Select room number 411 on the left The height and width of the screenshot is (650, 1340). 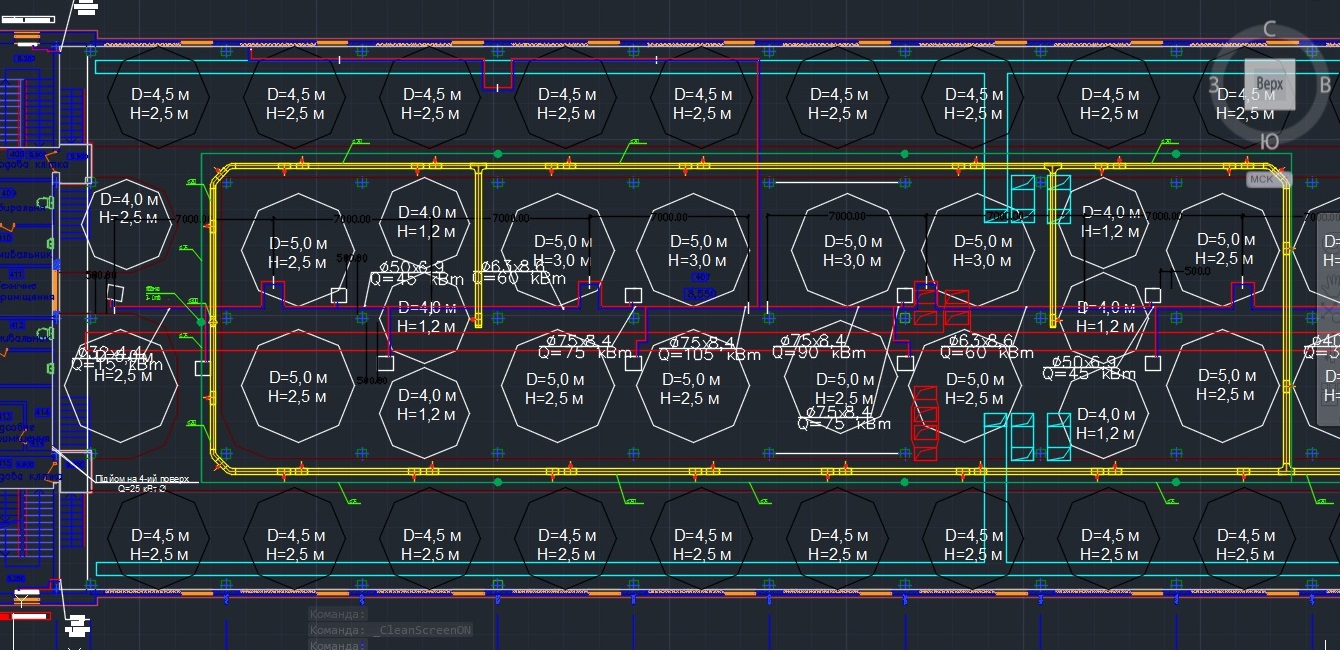(x=16, y=275)
